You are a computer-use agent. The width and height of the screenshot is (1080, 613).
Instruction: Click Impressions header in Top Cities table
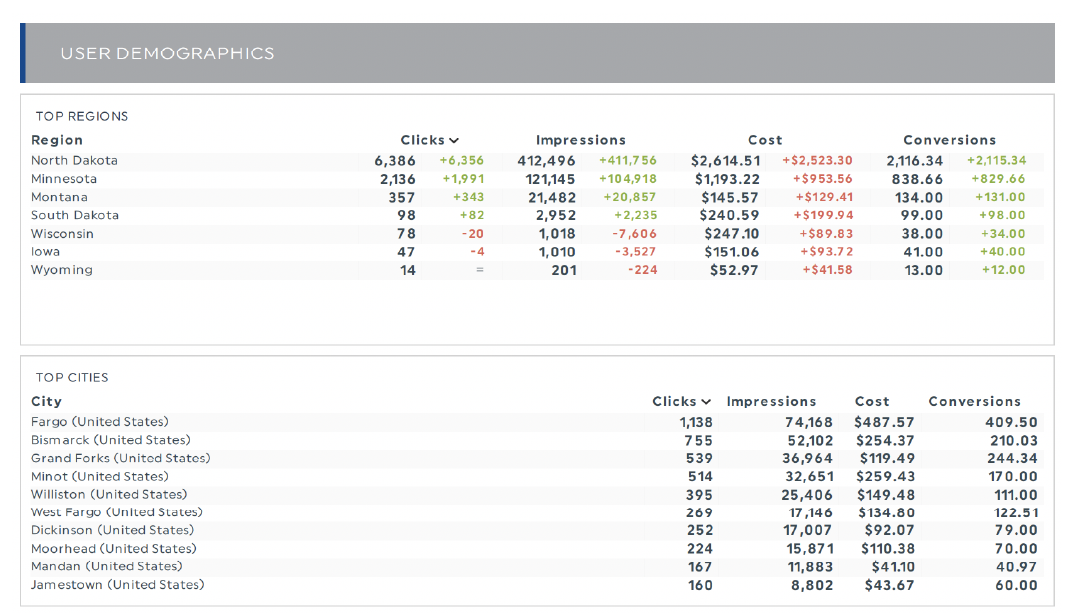click(x=771, y=401)
